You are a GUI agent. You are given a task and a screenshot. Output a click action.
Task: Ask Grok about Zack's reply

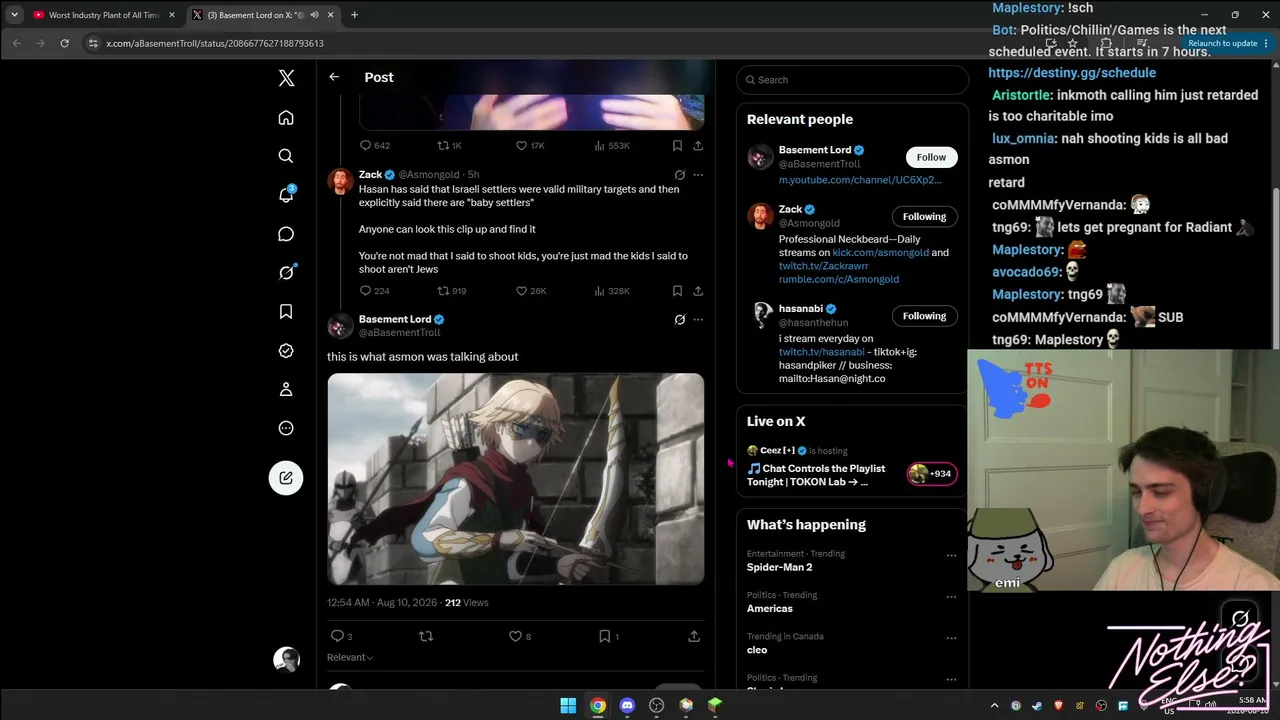(x=680, y=175)
